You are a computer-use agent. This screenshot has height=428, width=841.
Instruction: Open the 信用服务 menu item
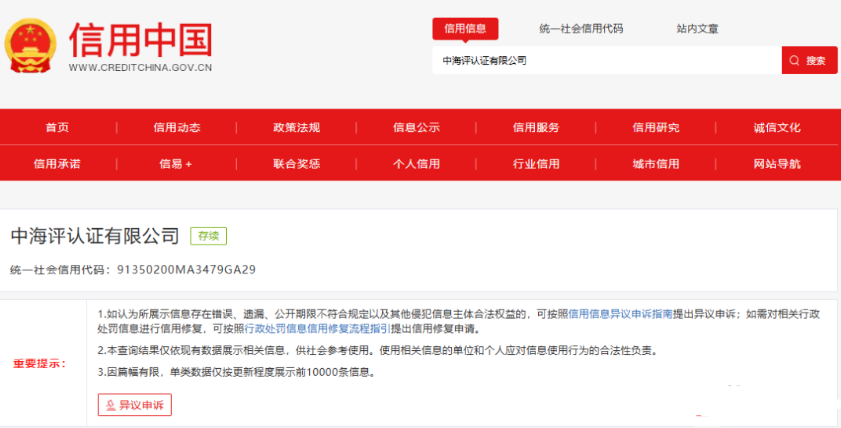(x=536, y=127)
